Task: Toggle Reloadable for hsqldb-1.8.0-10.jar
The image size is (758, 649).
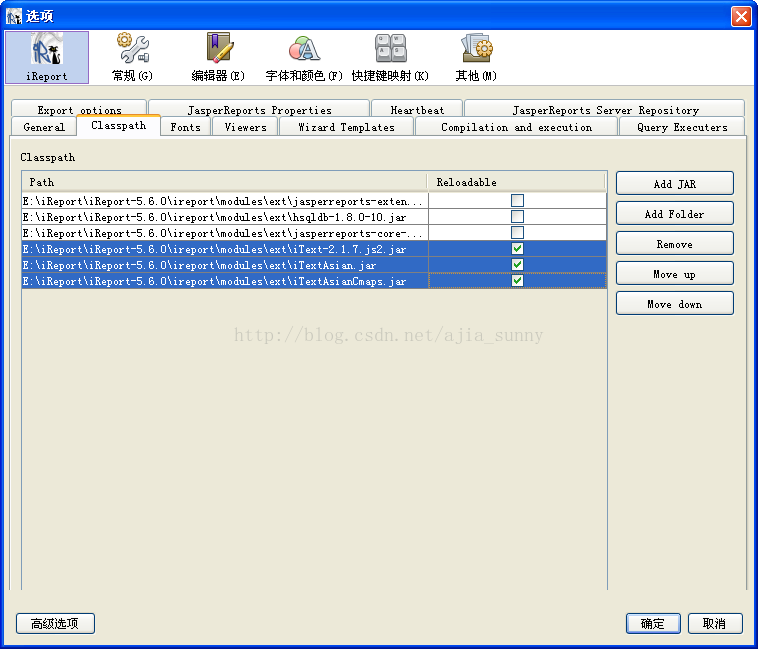Action: (517, 216)
